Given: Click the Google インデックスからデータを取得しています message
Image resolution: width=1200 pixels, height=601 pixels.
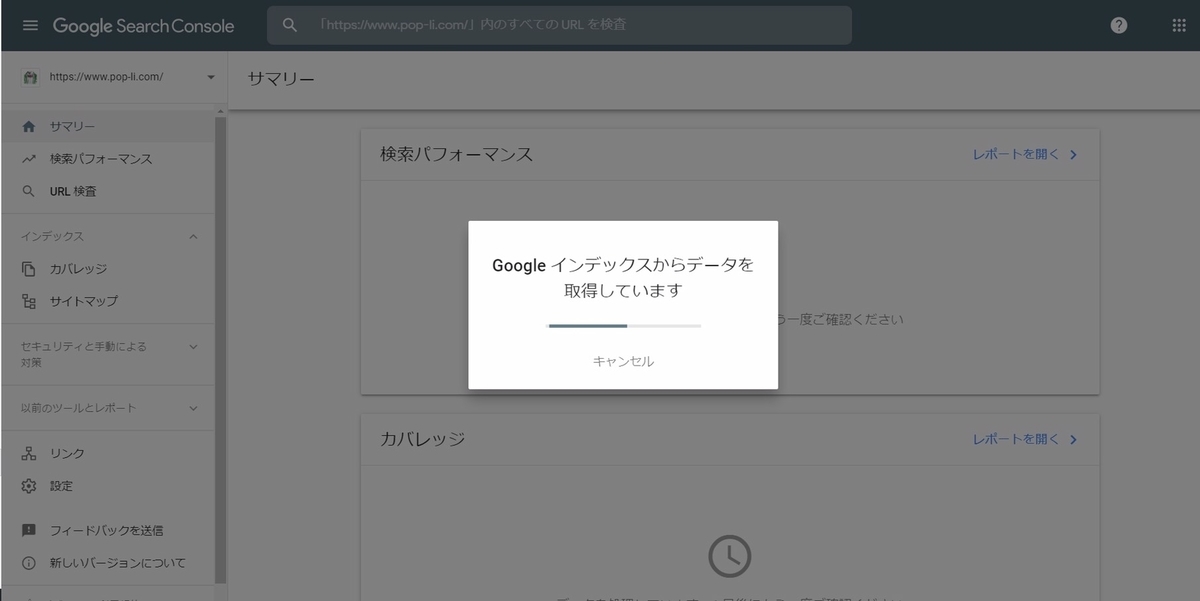Looking at the screenshot, I should click(623, 278).
